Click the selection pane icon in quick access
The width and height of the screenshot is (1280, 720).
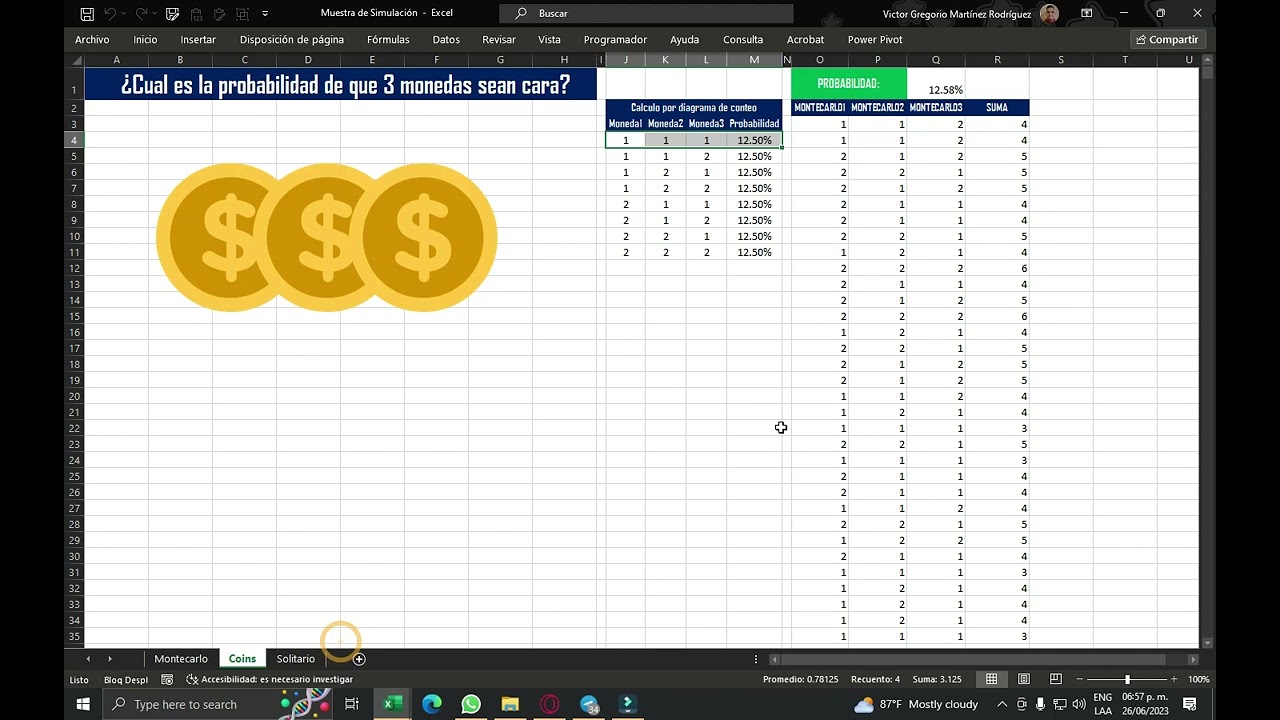coord(242,14)
